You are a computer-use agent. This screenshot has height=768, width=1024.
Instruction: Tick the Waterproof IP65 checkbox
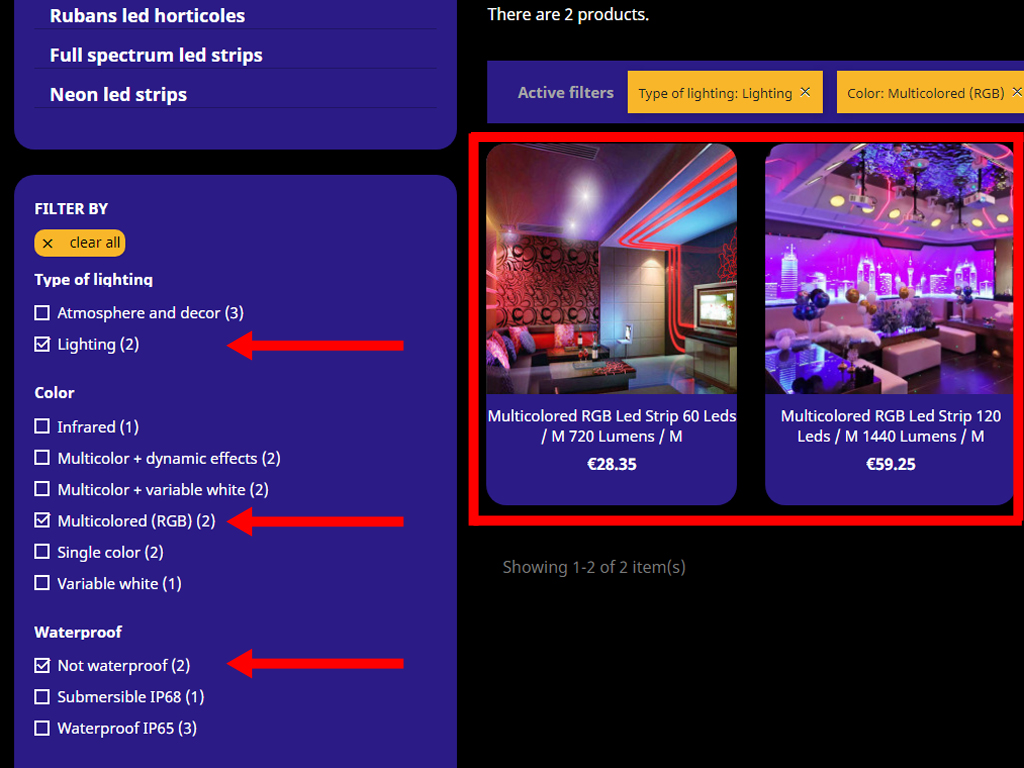[x=42, y=728]
